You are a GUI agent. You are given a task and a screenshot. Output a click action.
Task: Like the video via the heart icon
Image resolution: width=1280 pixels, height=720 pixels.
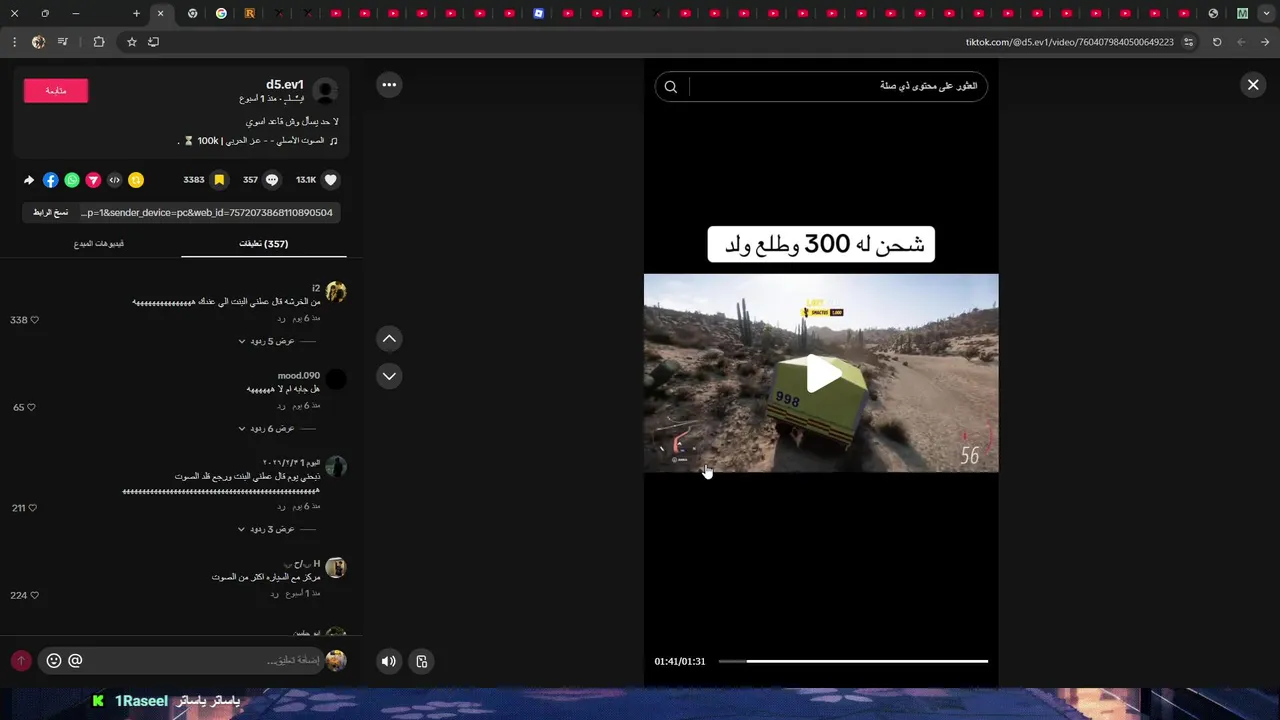[x=331, y=180]
